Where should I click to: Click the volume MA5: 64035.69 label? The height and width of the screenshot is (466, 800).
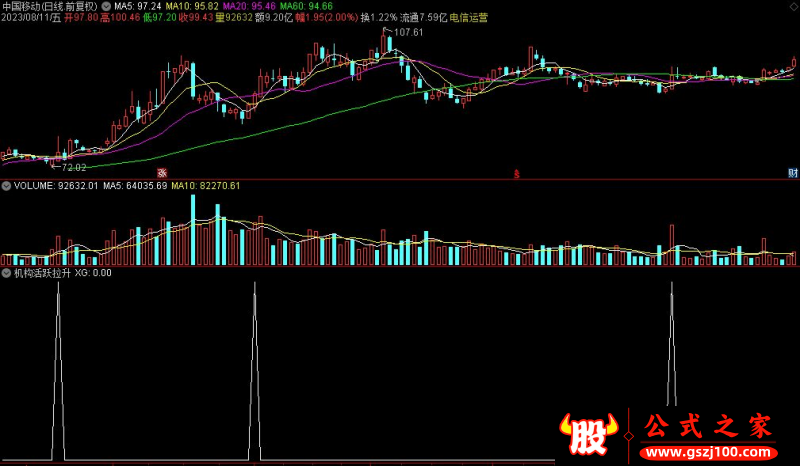[135, 186]
